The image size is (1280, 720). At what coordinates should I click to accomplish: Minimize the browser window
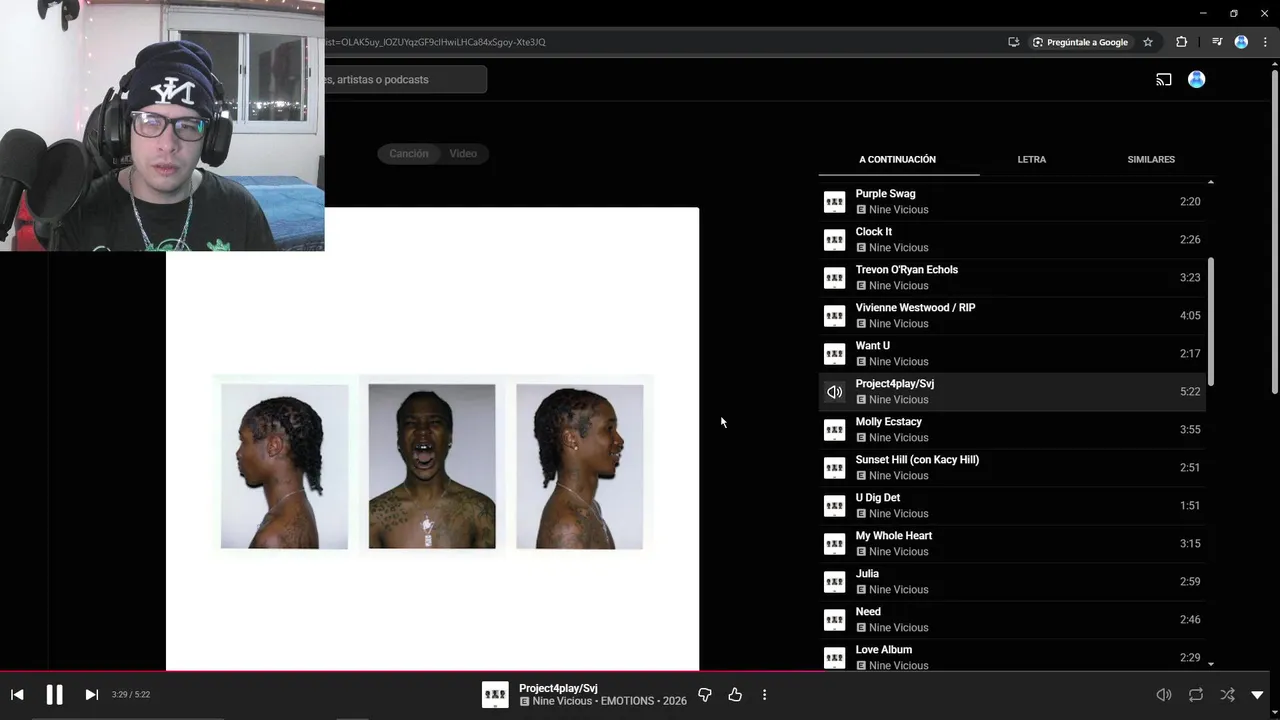click(x=1203, y=13)
